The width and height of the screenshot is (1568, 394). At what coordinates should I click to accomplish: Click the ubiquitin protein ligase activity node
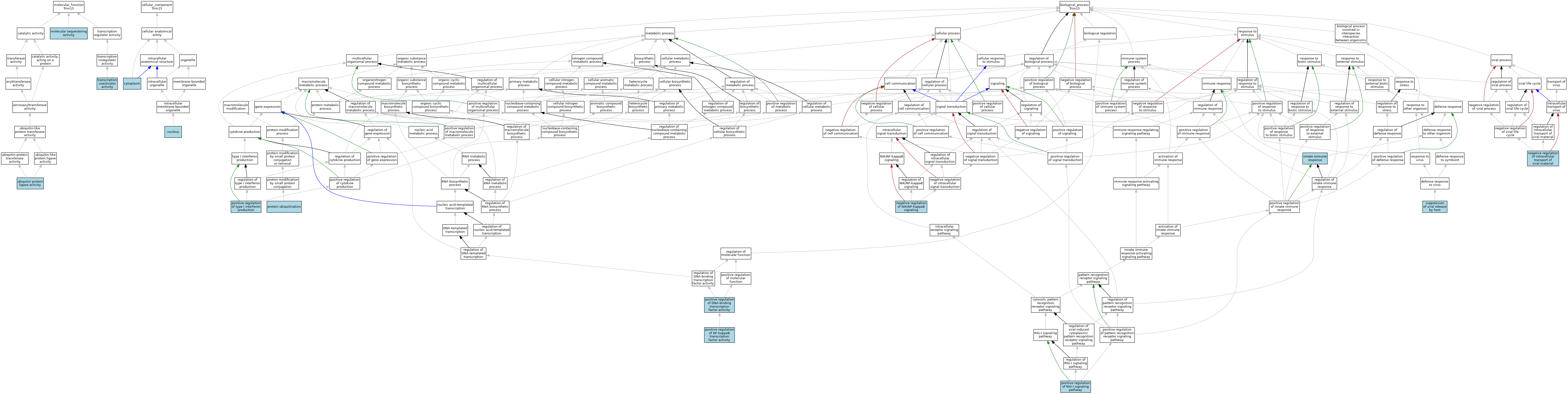[30, 183]
